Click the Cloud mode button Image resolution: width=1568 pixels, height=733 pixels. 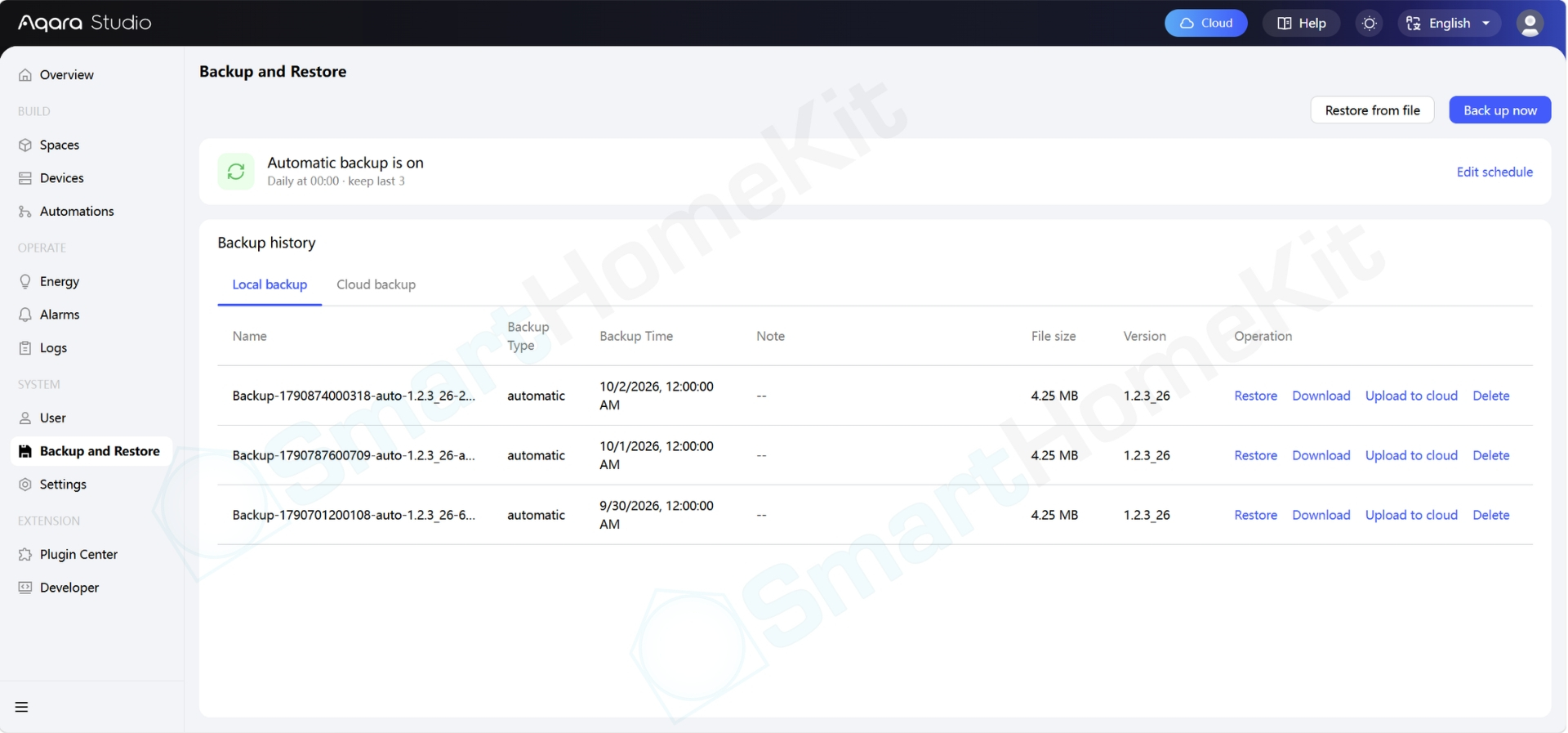tap(1205, 23)
